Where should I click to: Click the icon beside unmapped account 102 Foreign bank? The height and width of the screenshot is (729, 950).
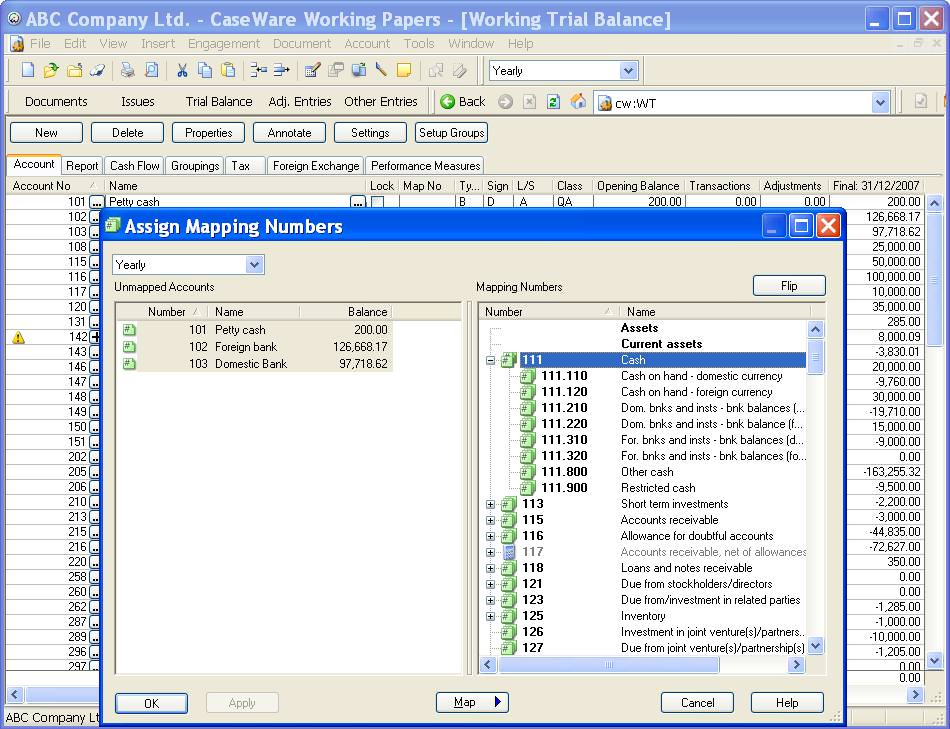[x=129, y=347]
